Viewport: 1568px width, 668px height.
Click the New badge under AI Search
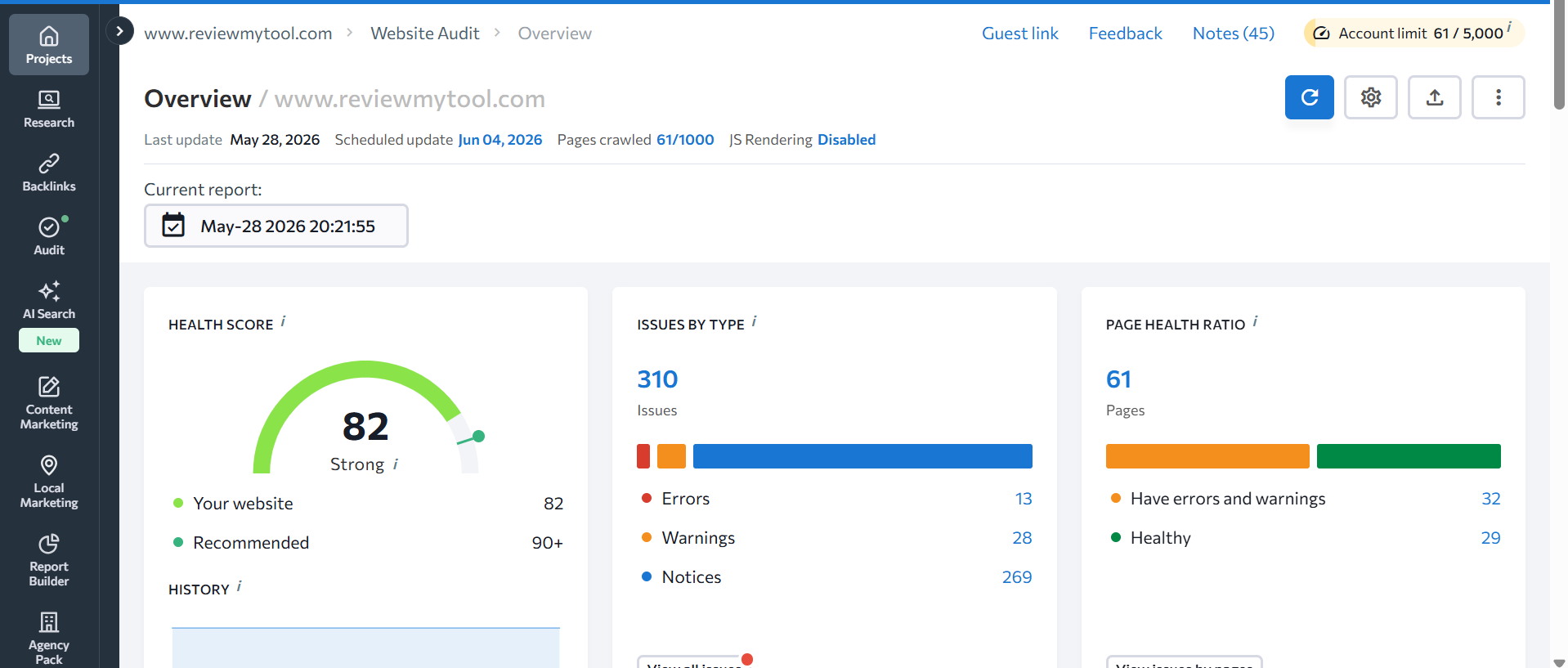click(x=49, y=340)
